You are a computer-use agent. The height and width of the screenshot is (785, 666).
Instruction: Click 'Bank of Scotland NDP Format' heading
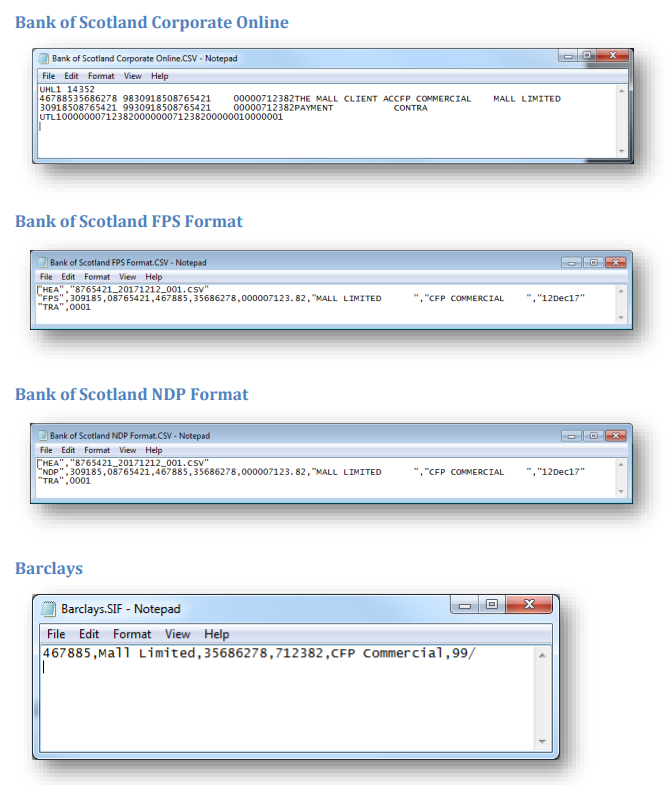tap(132, 395)
